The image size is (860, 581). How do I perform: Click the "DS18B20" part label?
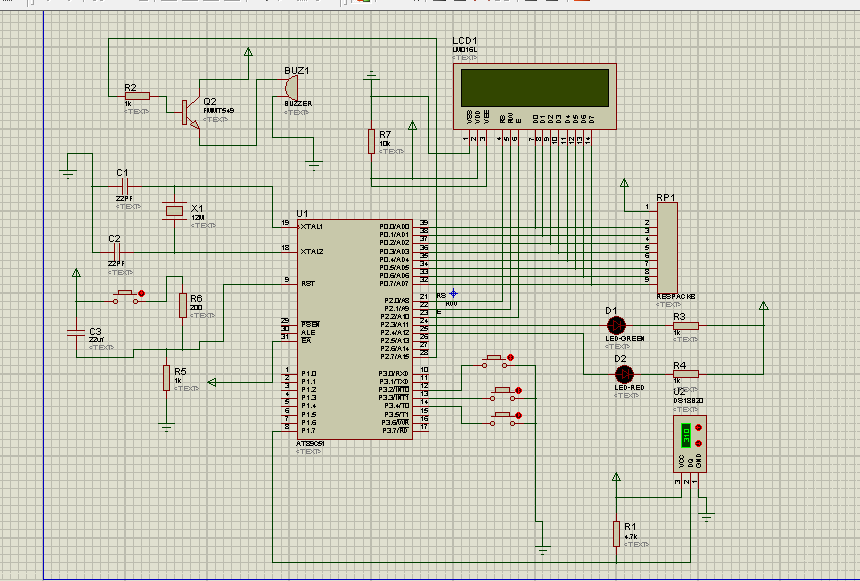(688, 401)
